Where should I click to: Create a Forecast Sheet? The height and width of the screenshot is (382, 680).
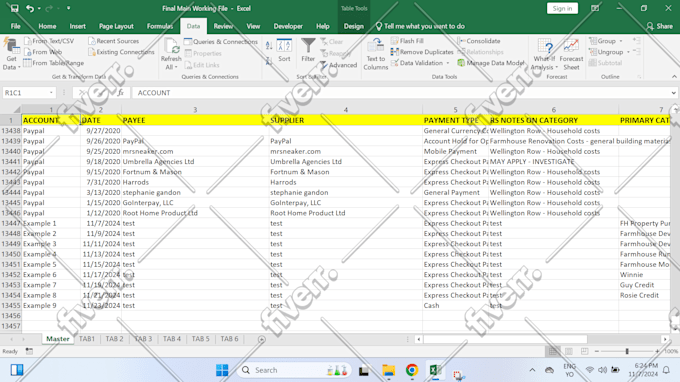point(571,54)
